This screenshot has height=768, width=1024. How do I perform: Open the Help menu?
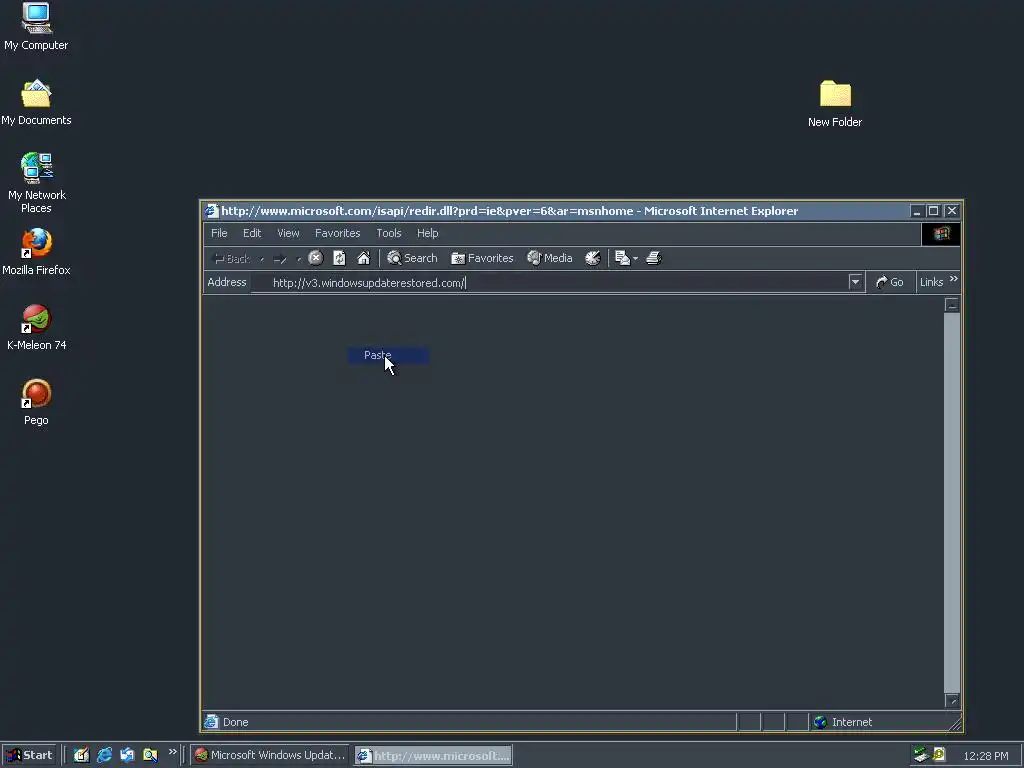(x=428, y=233)
